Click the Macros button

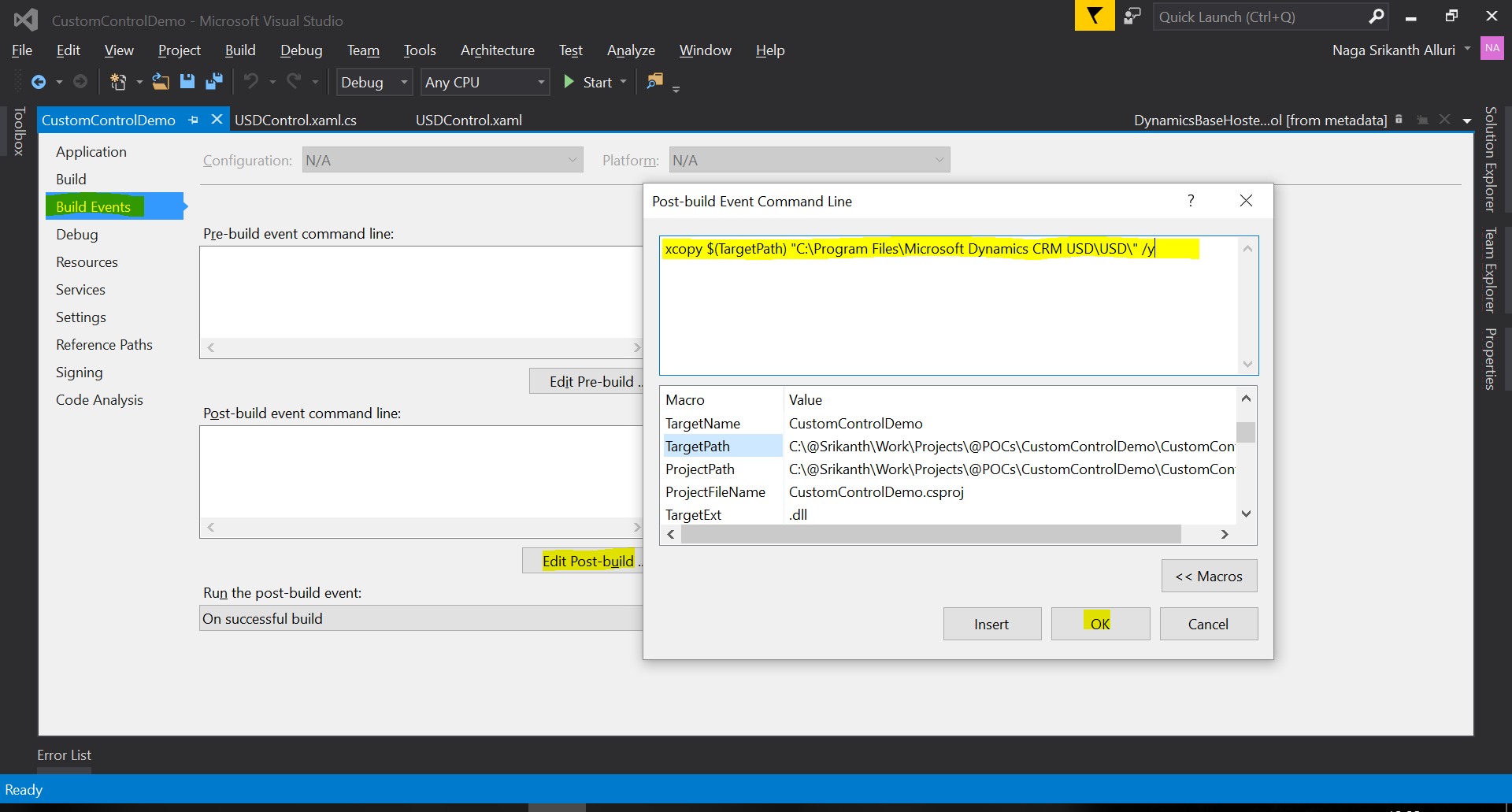[1209, 576]
